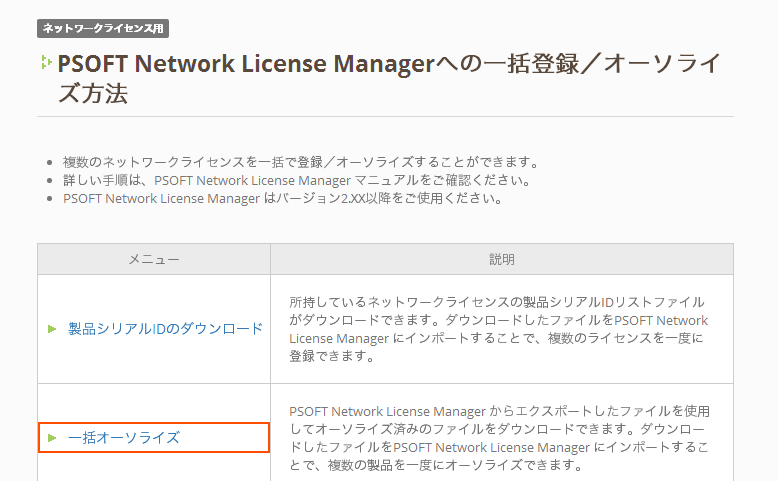This screenshot has width=778, height=481.
Task: Click the first bullet point dot marker
Action: pos(50,163)
